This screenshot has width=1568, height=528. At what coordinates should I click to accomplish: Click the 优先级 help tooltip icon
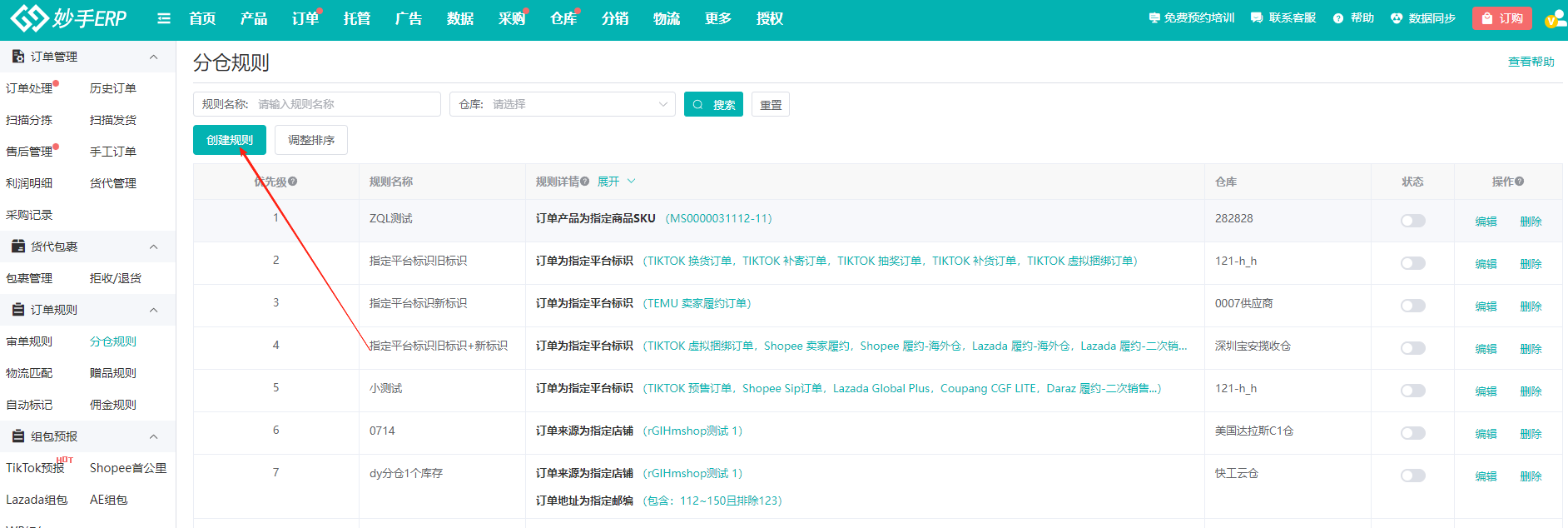(293, 182)
